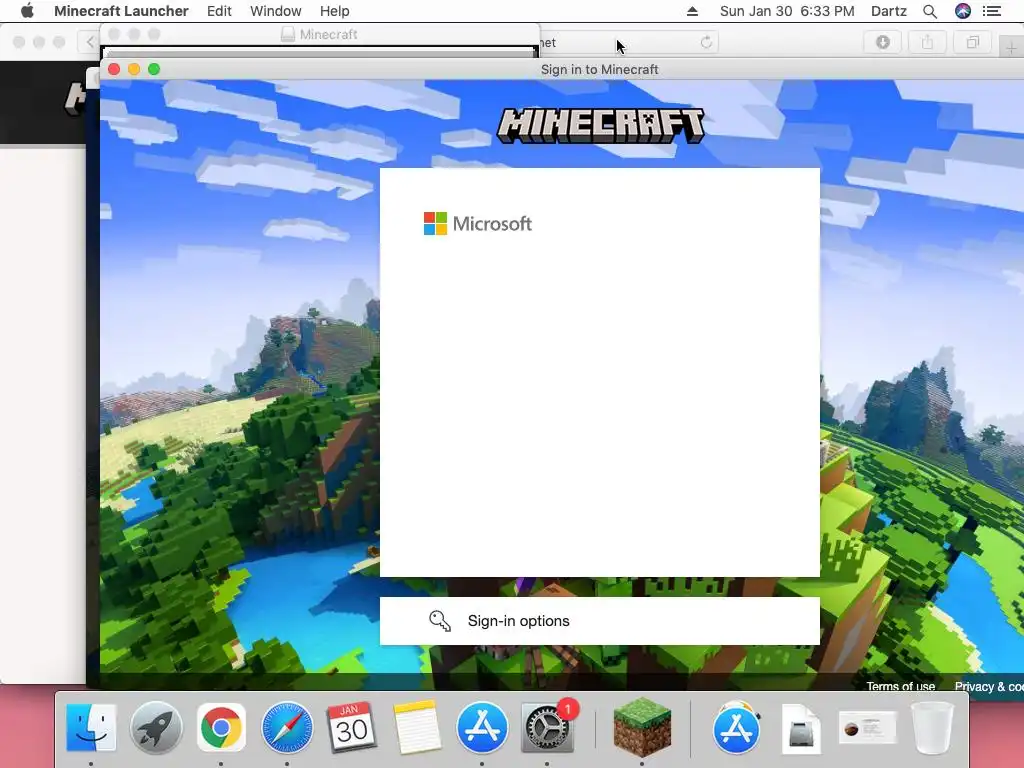Viewport: 1024px width, 768px height.
Task: Open App Store icon beside Notes
Action: [482, 728]
